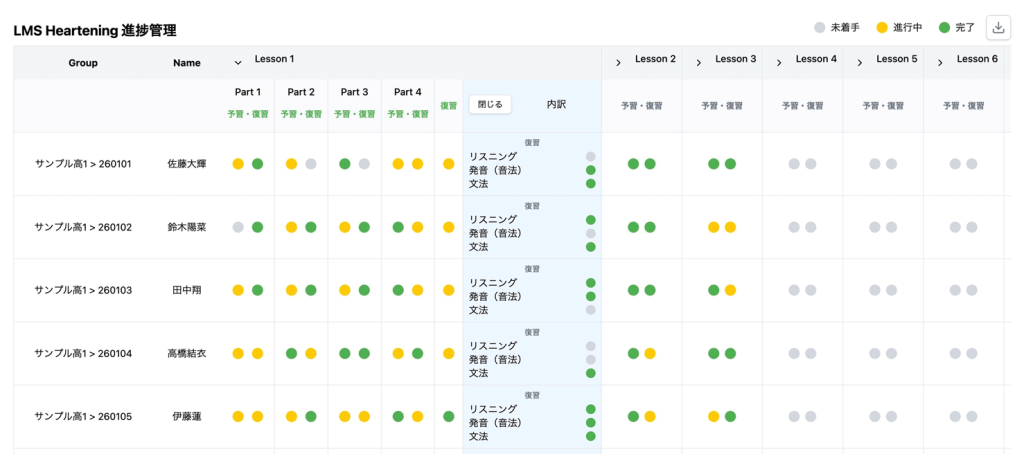Click the green 完了 legend dot
This screenshot has width=1024, height=454.
944,28
